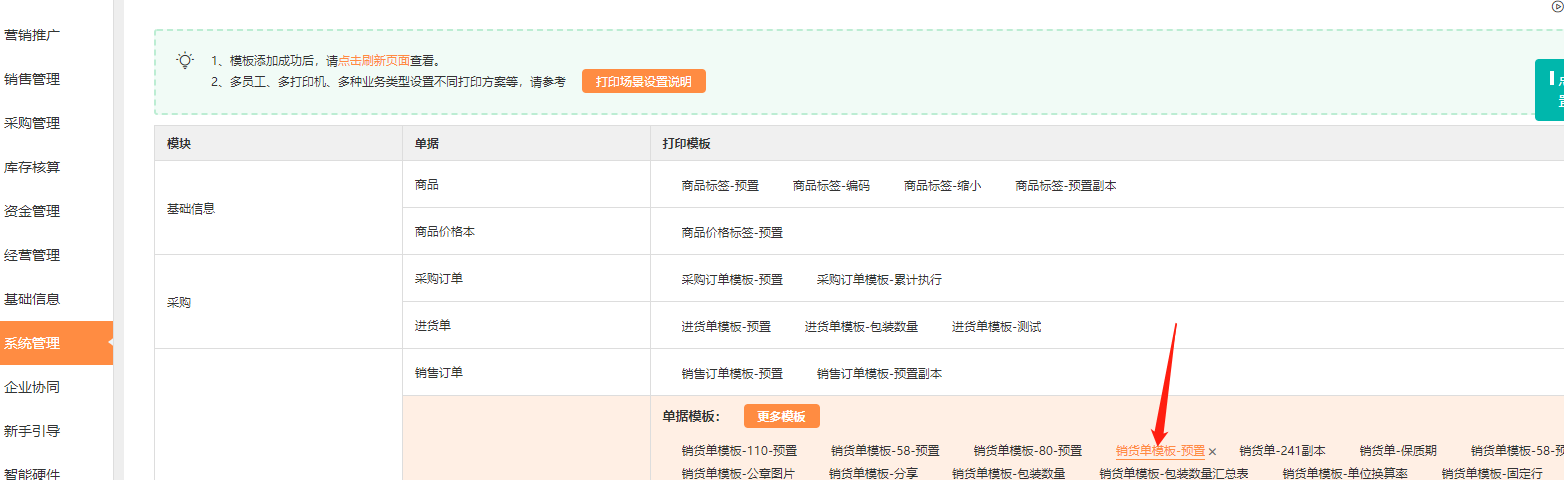Choose 采购订单模板-累计执行 template
Image resolution: width=1564 pixels, height=480 pixels.
(879, 280)
